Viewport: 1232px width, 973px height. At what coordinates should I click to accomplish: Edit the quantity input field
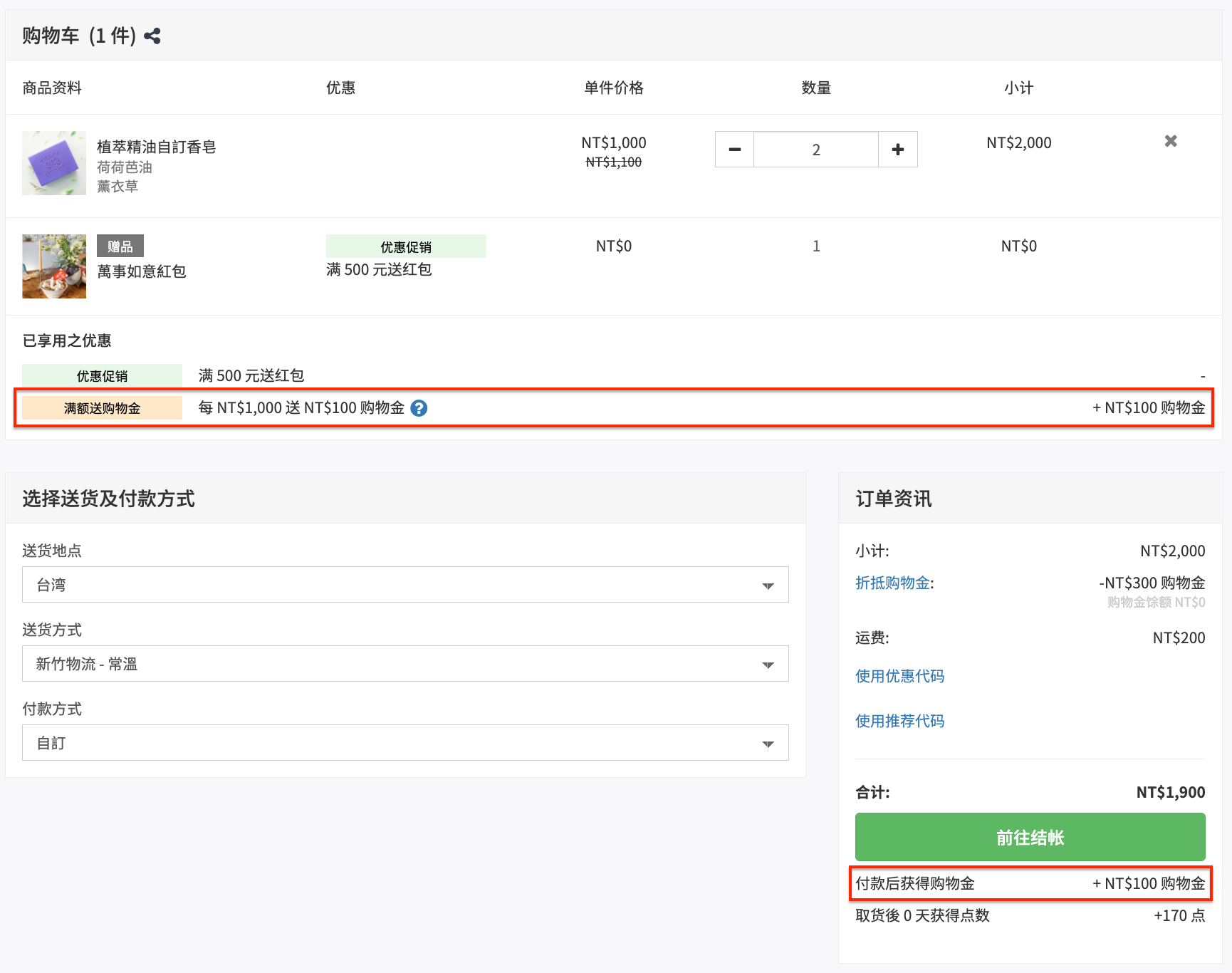pyautogui.click(x=816, y=150)
